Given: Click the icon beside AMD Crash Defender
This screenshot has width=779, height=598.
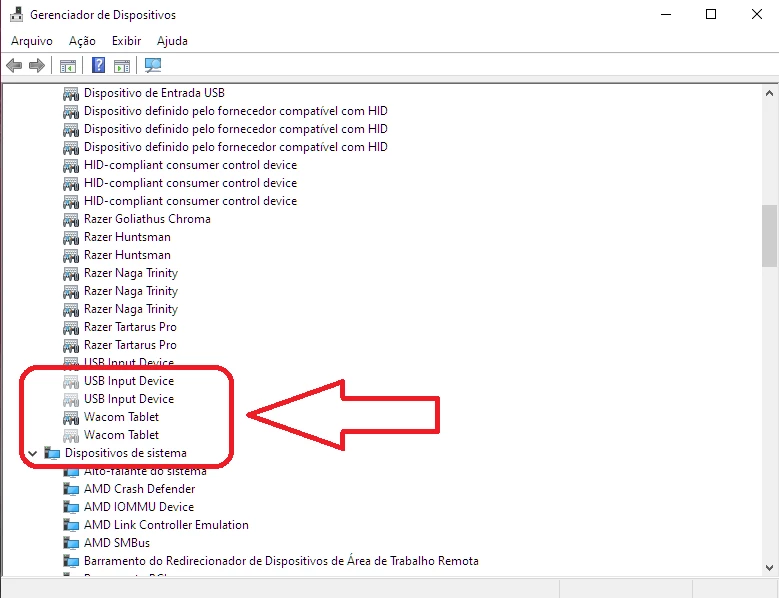Looking at the screenshot, I should click(71, 489).
